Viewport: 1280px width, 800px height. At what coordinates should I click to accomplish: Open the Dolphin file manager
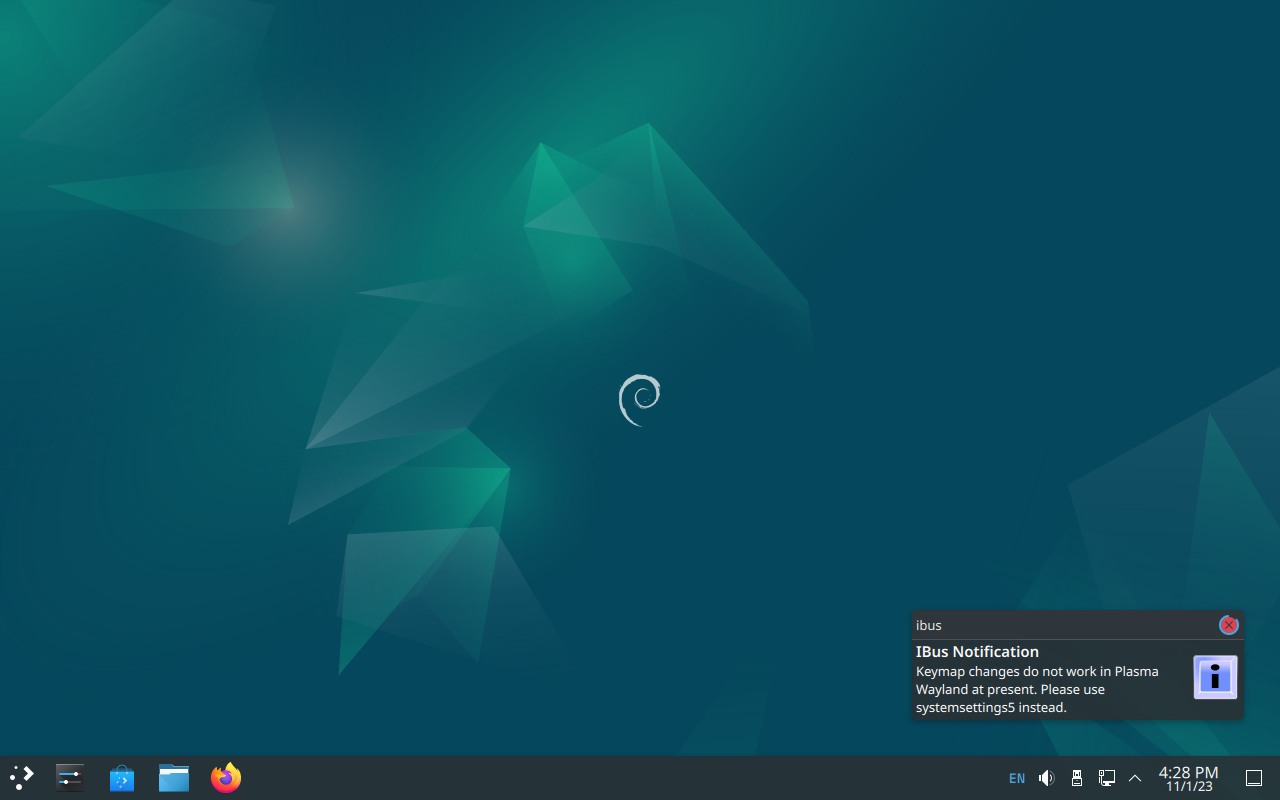coord(174,777)
